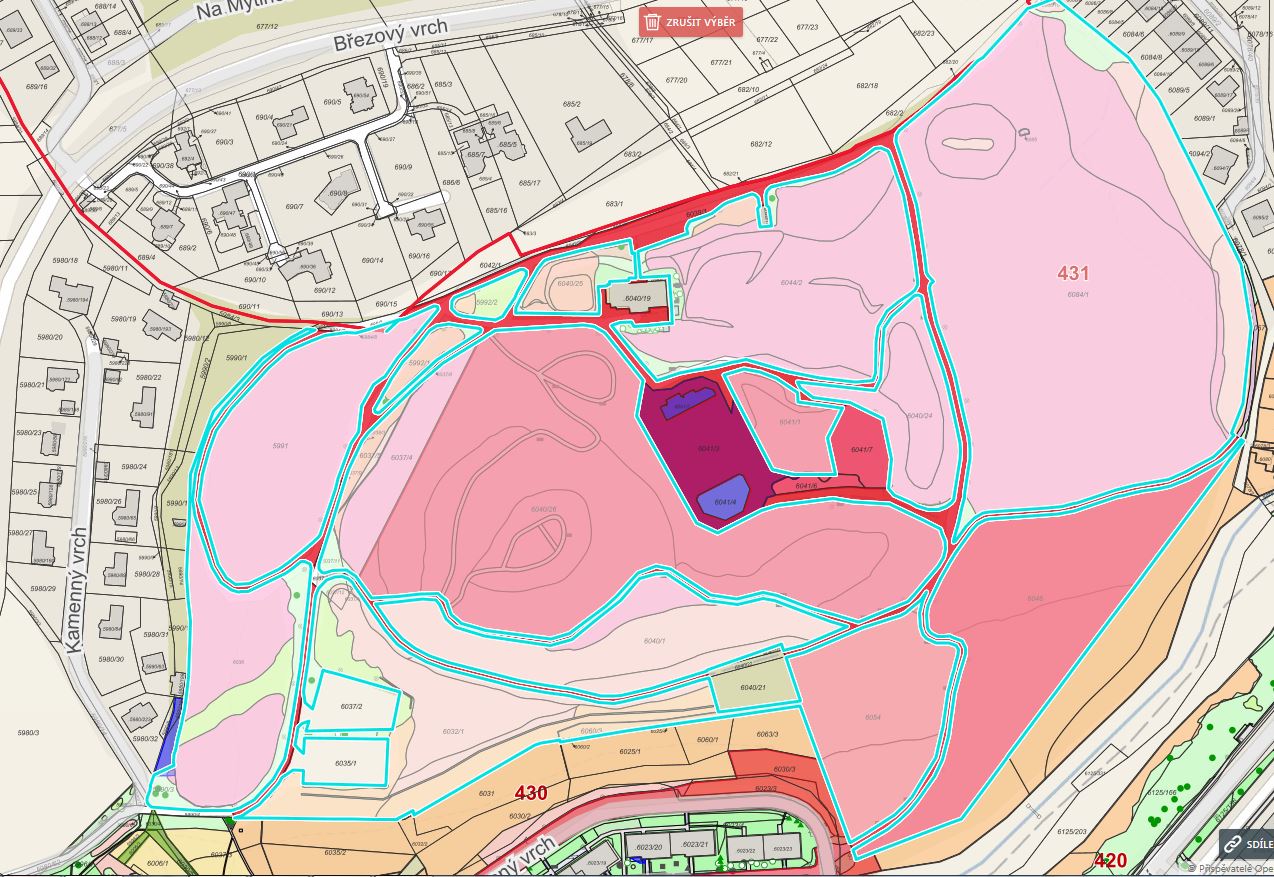Select the blue building parcel 6041/4
This screenshot has width=1274, height=877.
coord(723,498)
